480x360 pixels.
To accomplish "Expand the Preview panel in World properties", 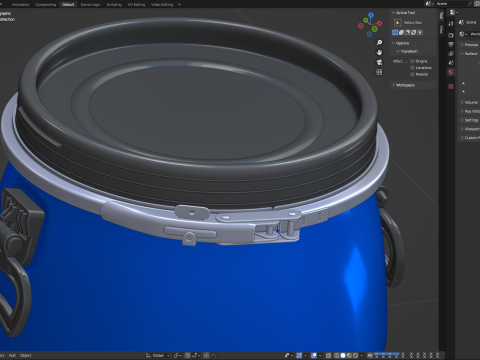I will click(x=470, y=44).
